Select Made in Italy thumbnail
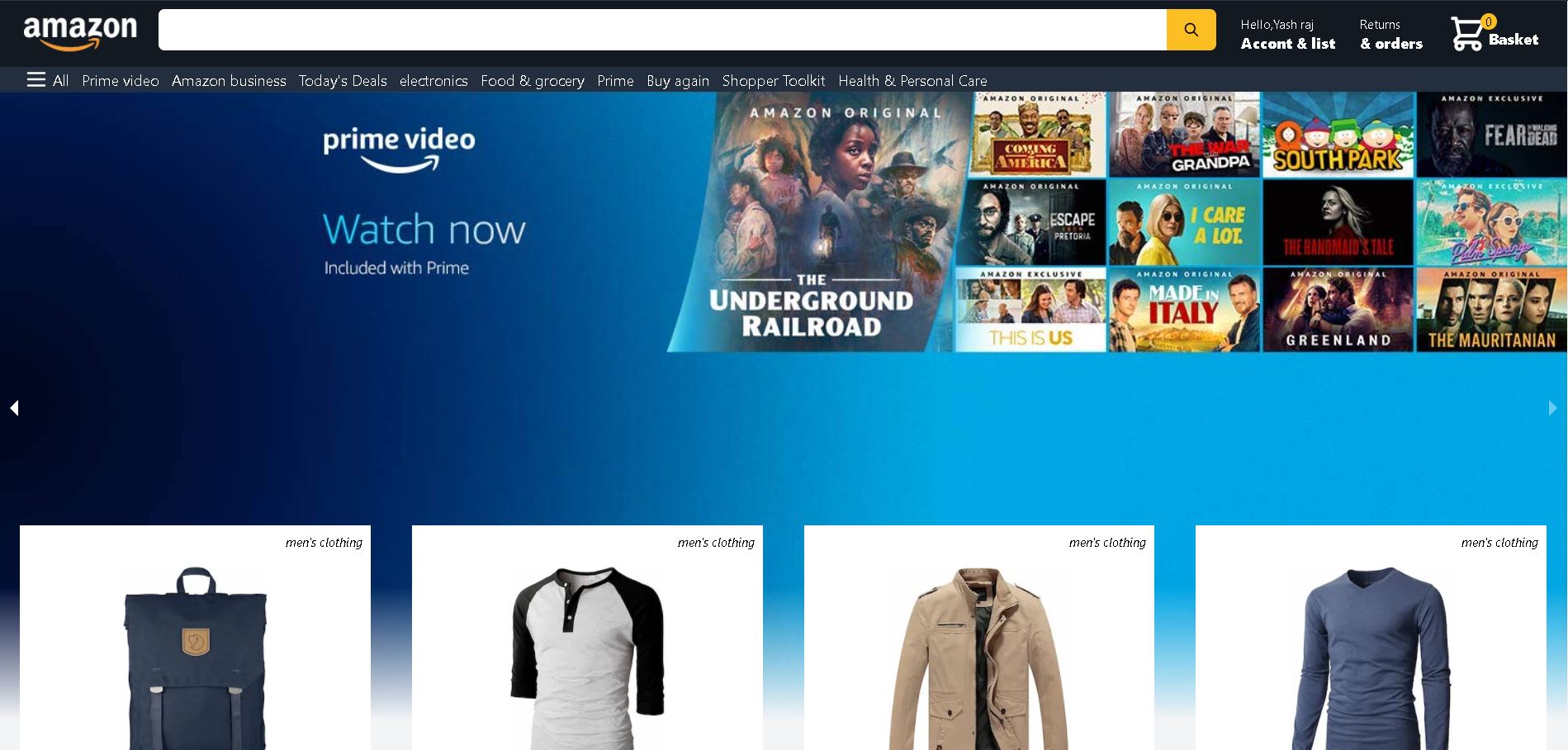 pyautogui.click(x=1185, y=310)
